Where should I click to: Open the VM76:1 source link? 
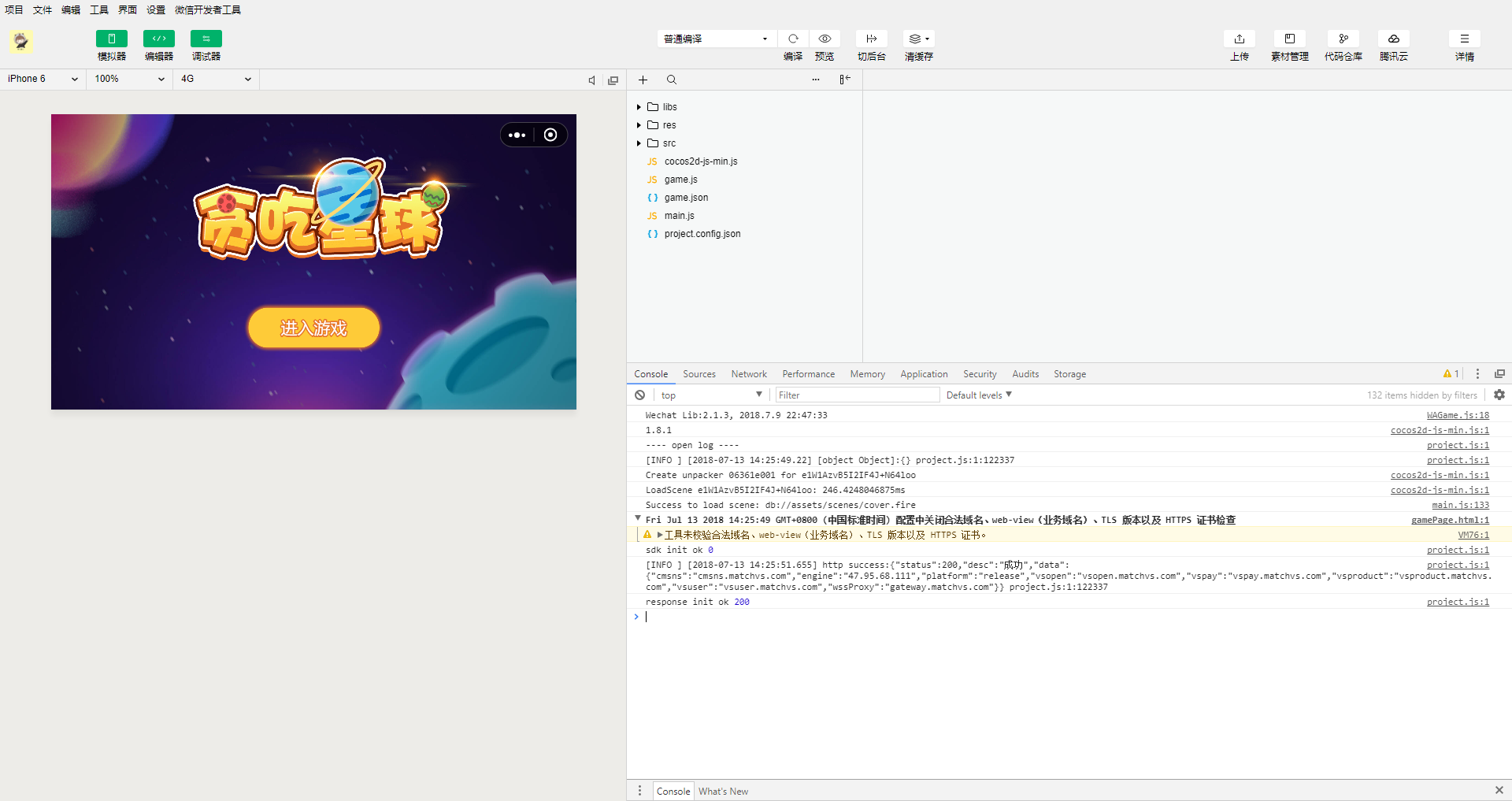coord(1473,535)
